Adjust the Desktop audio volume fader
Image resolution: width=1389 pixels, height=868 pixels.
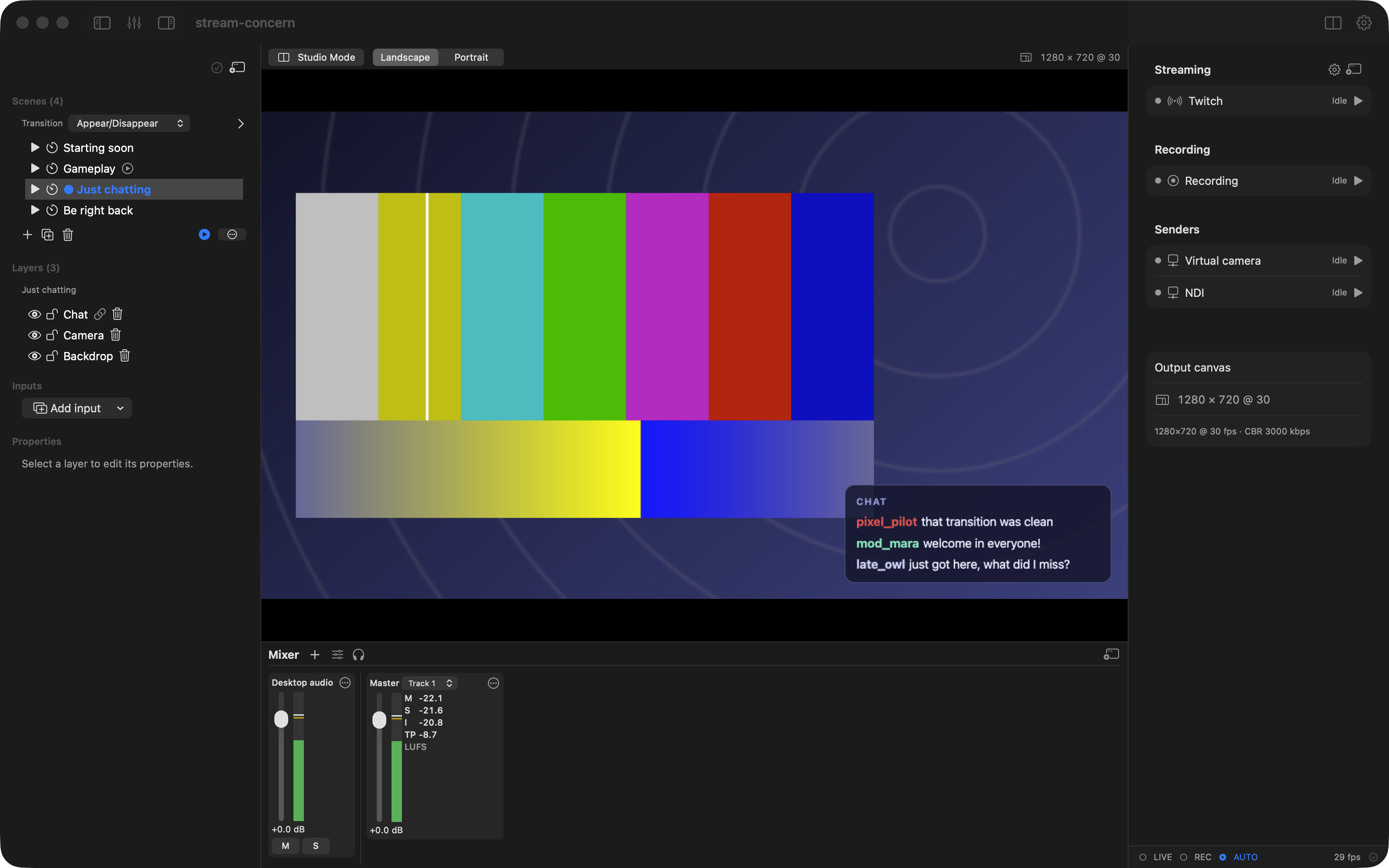[281, 719]
